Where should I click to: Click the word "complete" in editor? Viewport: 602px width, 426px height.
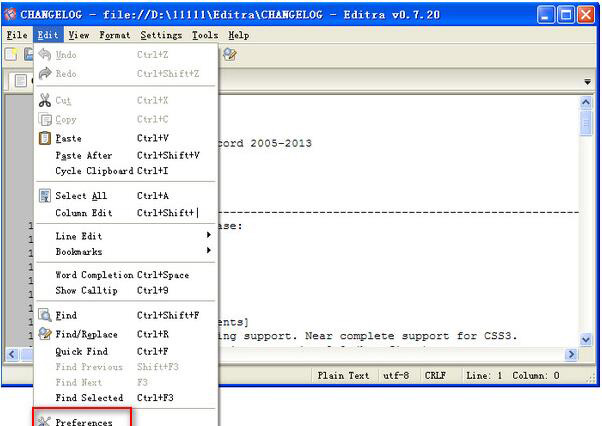pos(367,336)
